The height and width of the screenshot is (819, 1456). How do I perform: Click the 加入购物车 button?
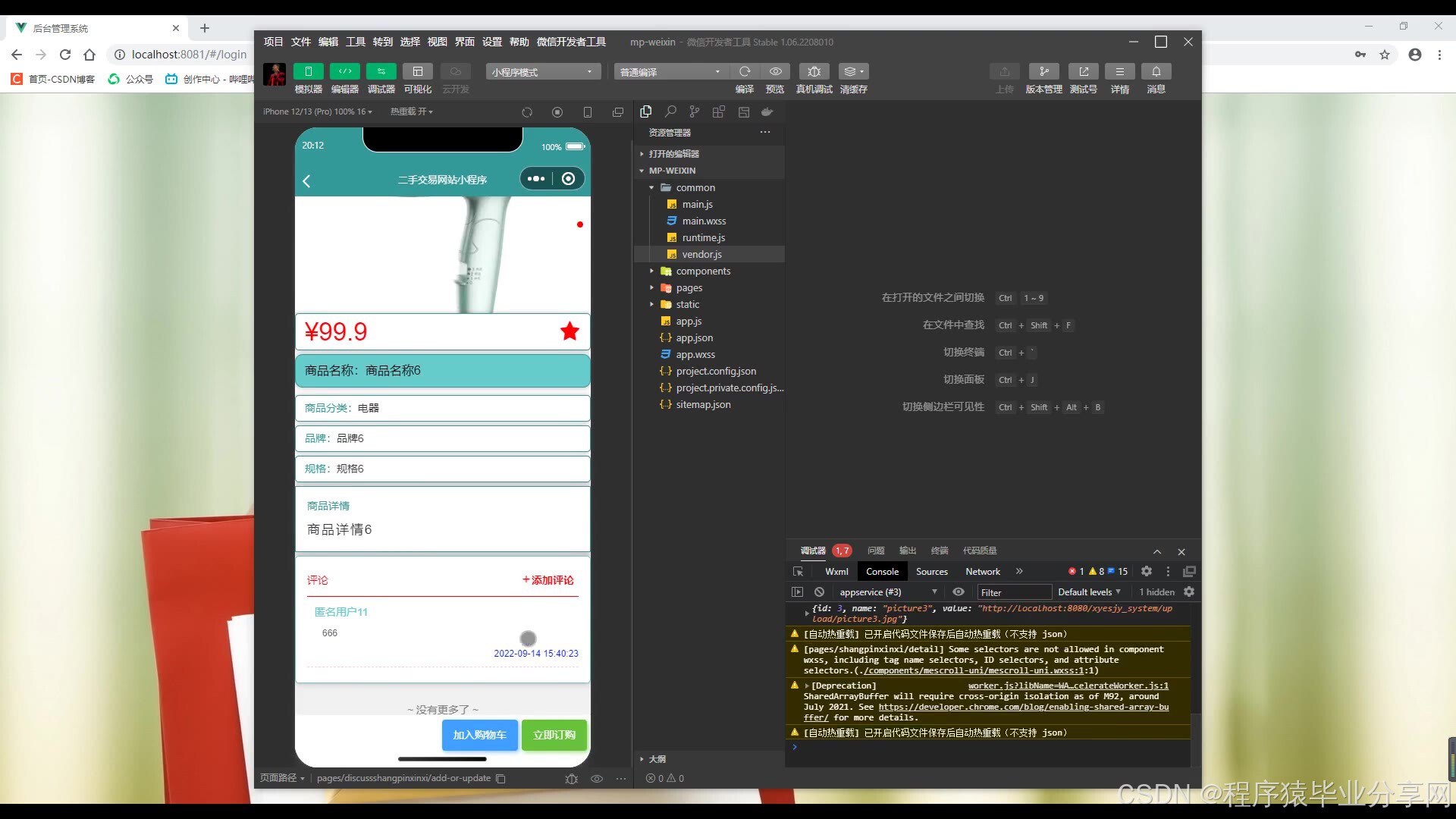[x=479, y=735]
